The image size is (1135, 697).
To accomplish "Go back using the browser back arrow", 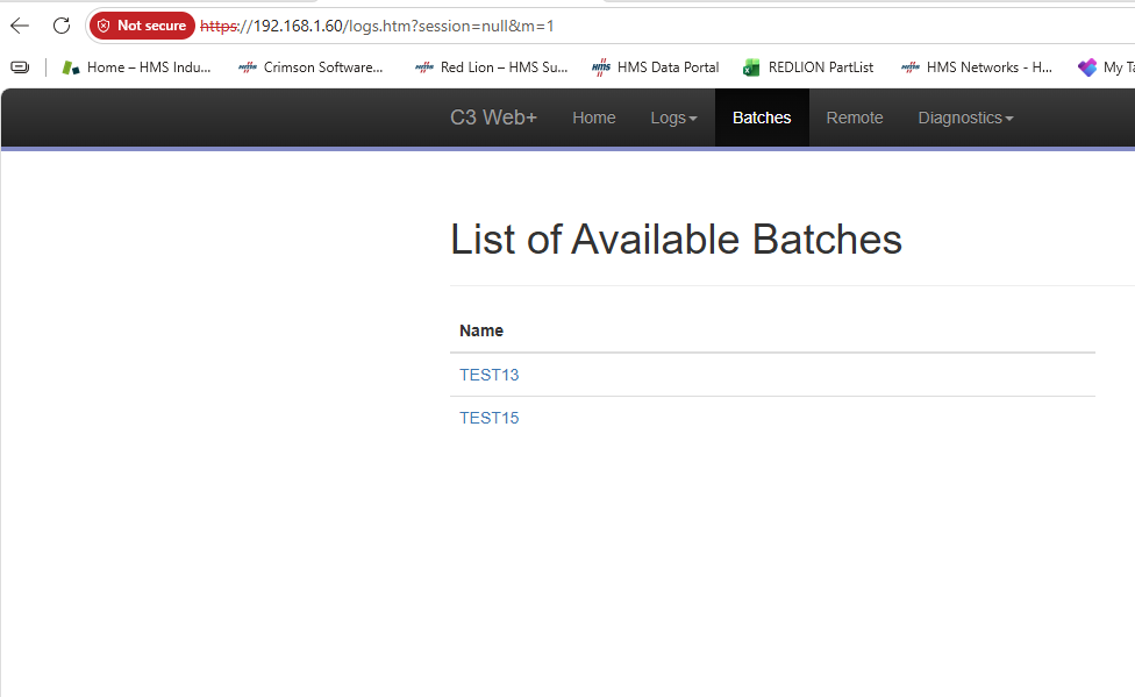I will 20,26.
